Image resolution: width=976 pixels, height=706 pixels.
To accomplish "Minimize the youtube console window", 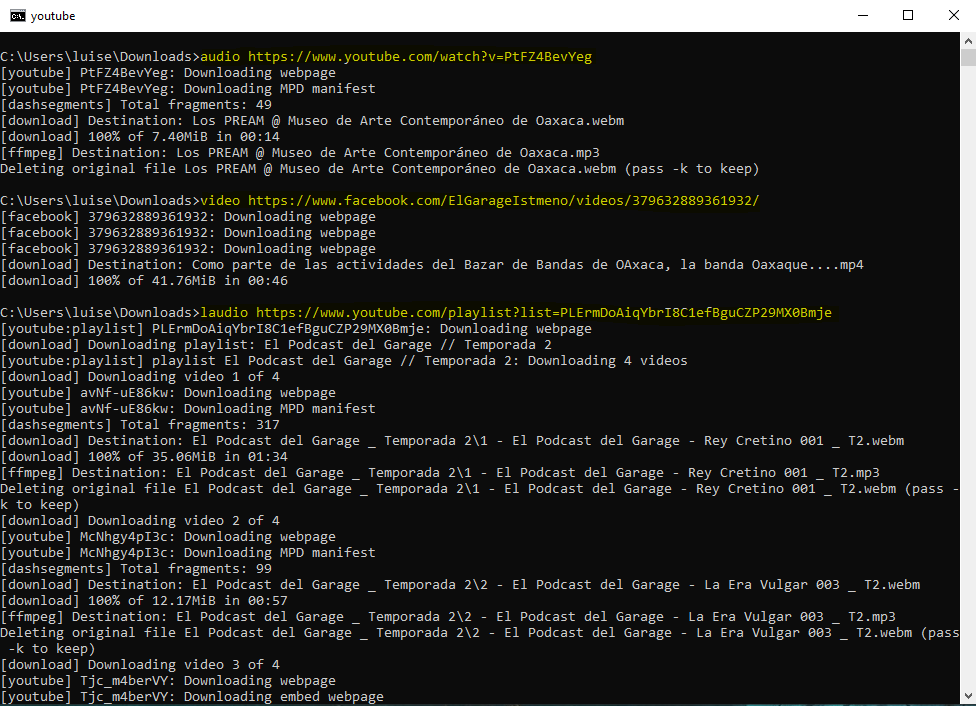I will tap(863, 16).
